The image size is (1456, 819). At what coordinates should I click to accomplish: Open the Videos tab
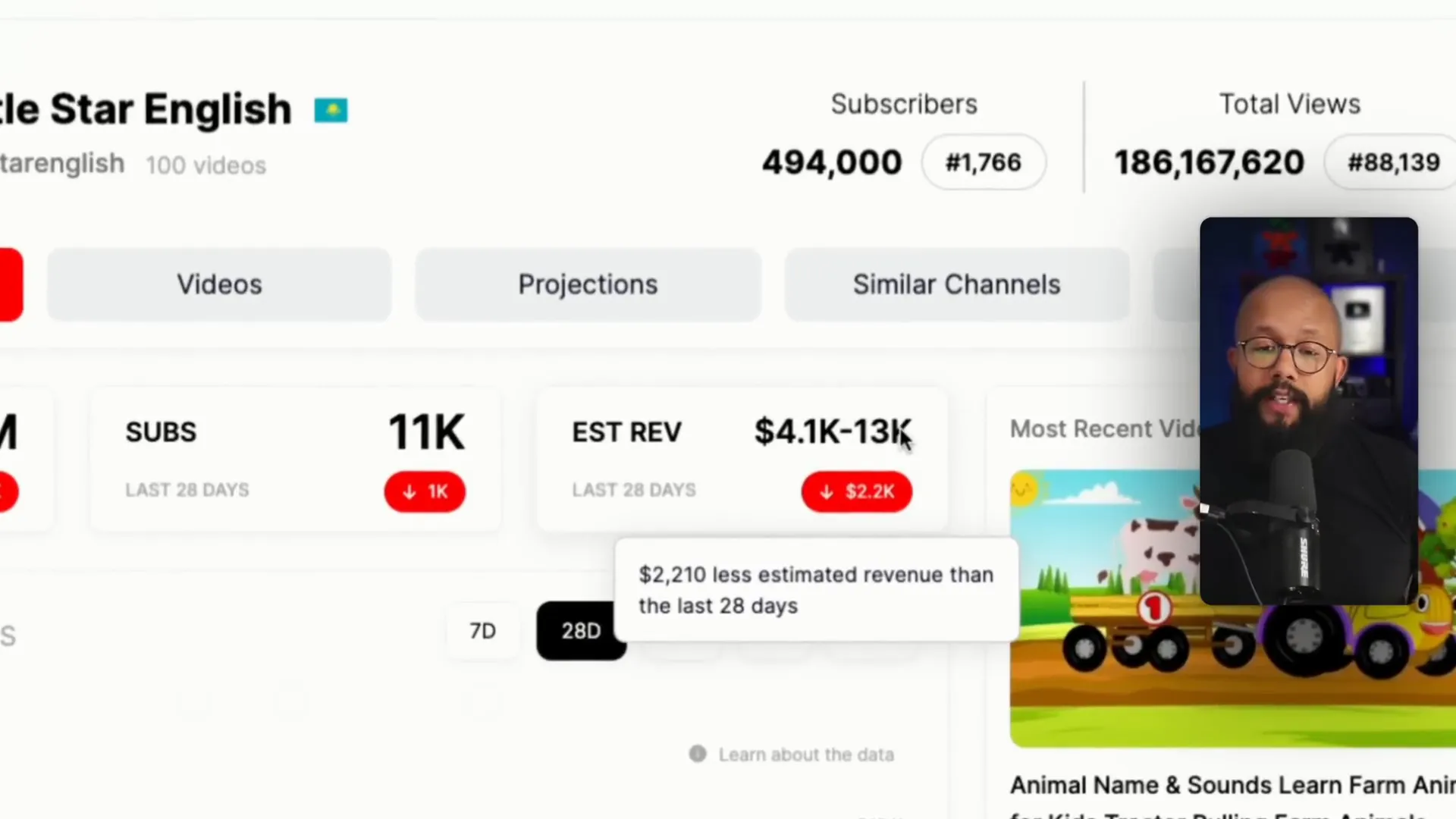click(x=219, y=284)
